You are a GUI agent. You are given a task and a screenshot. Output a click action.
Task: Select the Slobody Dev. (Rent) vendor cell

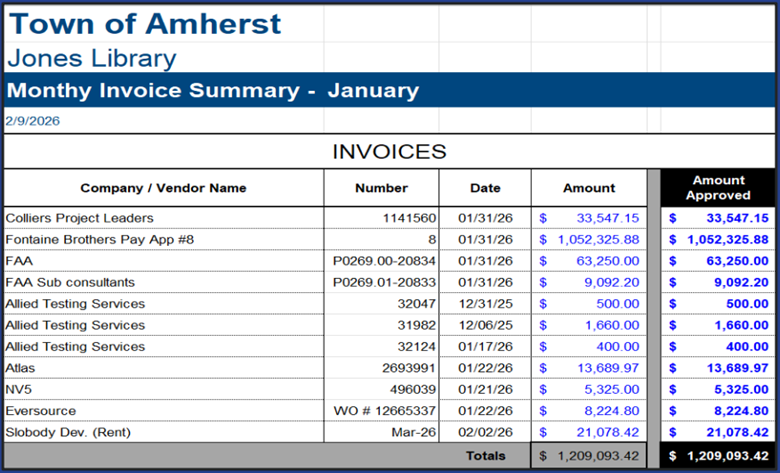67,432
